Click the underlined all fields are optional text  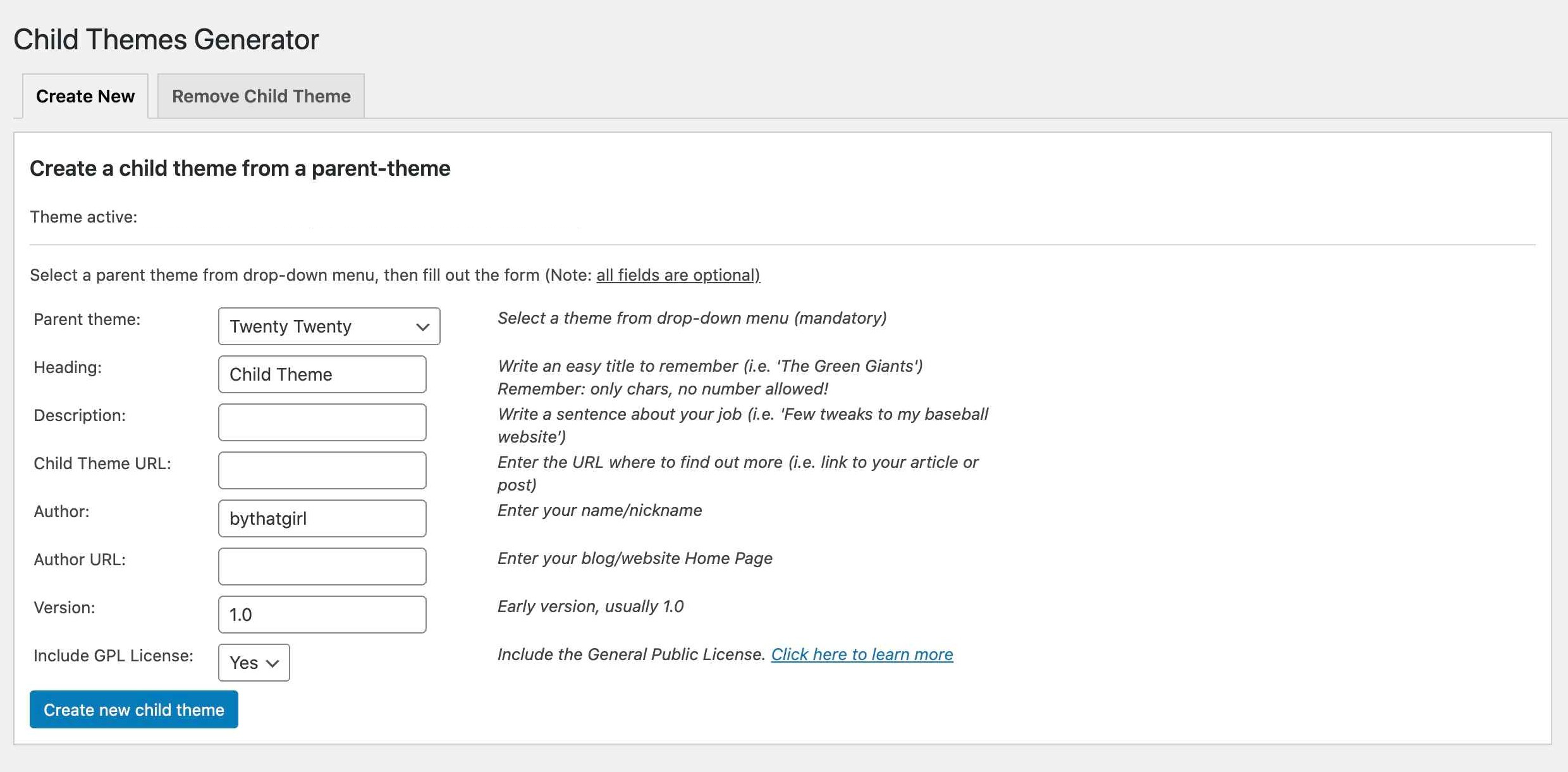[678, 275]
